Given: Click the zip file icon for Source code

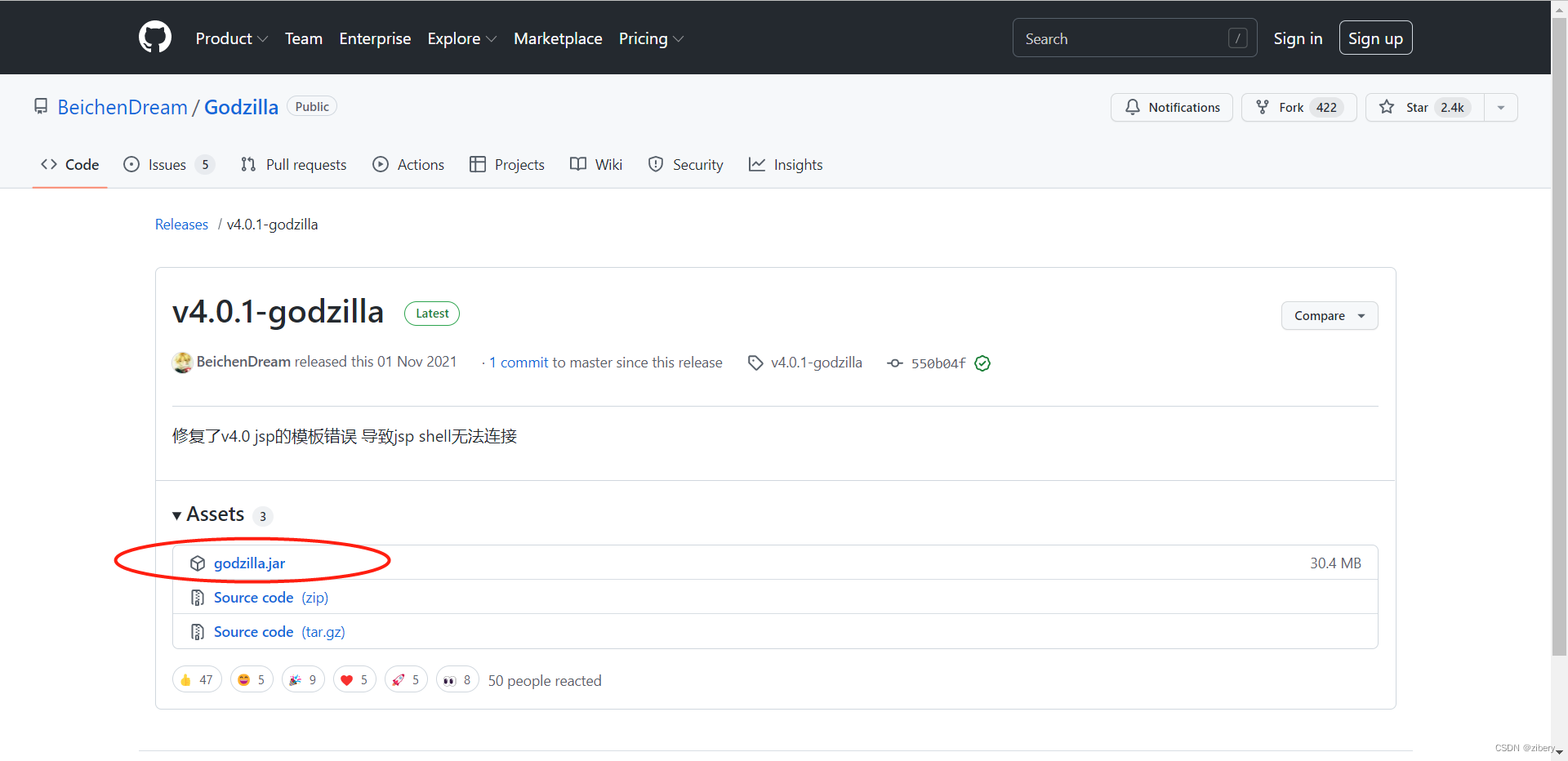Looking at the screenshot, I should pyautogui.click(x=198, y=598).
